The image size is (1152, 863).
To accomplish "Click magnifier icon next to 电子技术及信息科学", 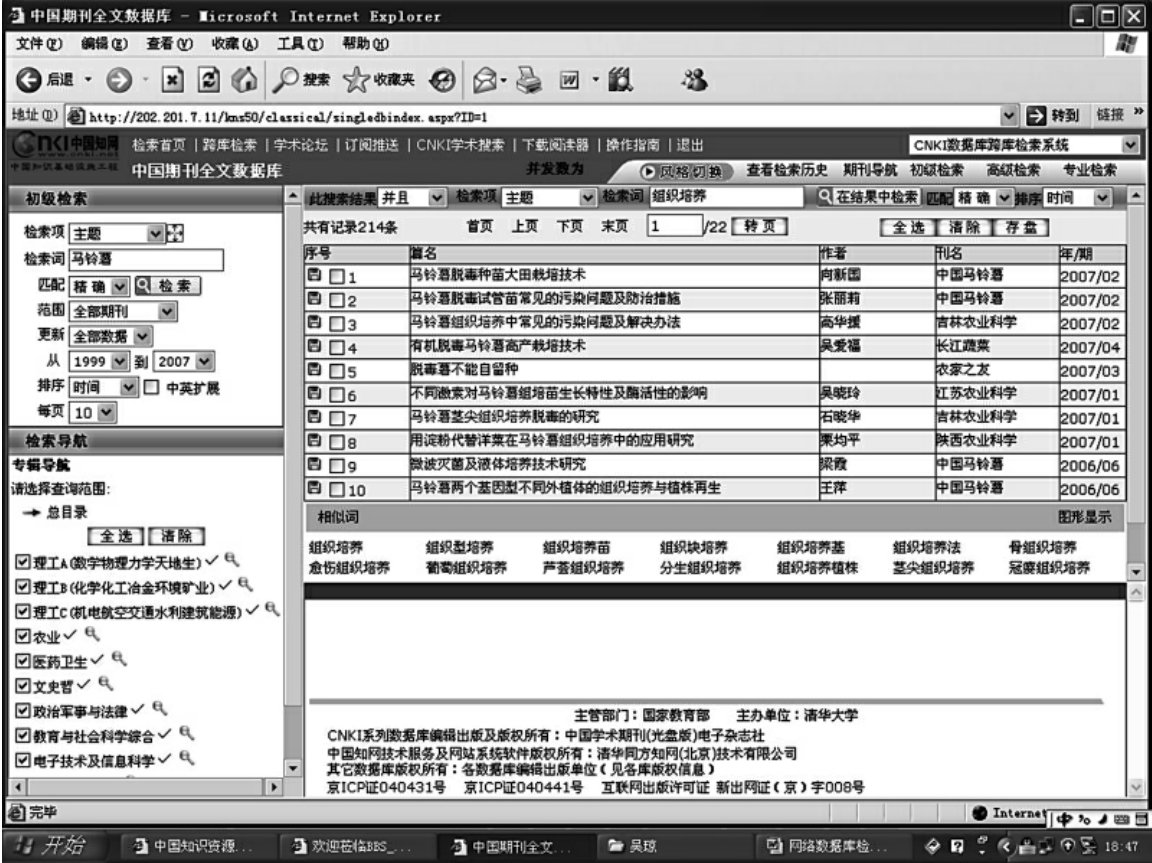I will [x=187, y=757].
